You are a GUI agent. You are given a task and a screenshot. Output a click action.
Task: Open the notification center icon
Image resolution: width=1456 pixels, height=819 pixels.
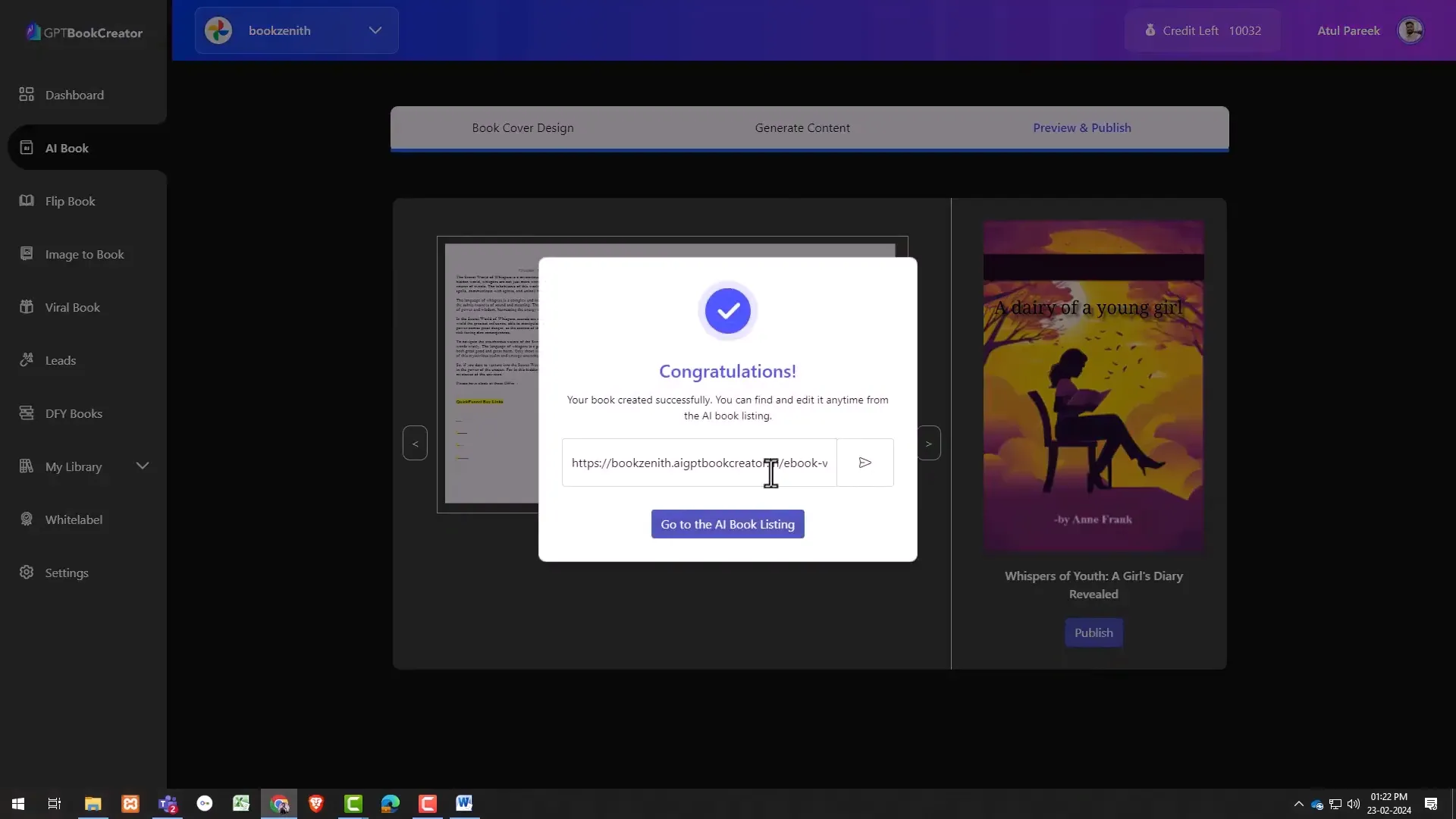1431,804
